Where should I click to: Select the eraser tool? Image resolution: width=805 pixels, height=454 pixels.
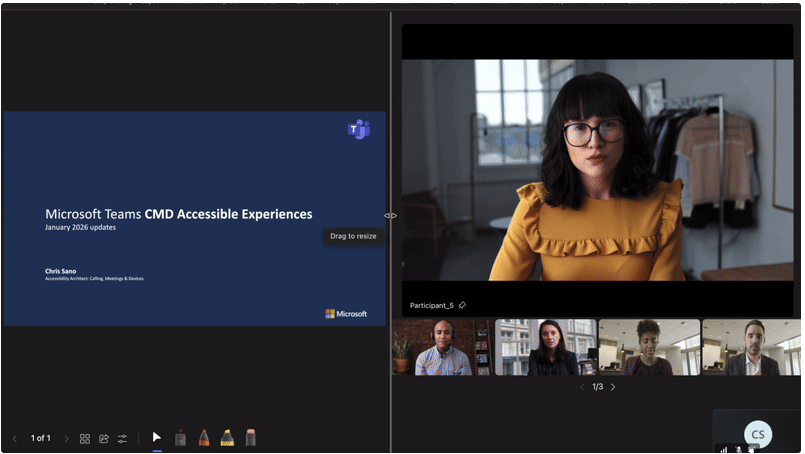tap(251, 438)
